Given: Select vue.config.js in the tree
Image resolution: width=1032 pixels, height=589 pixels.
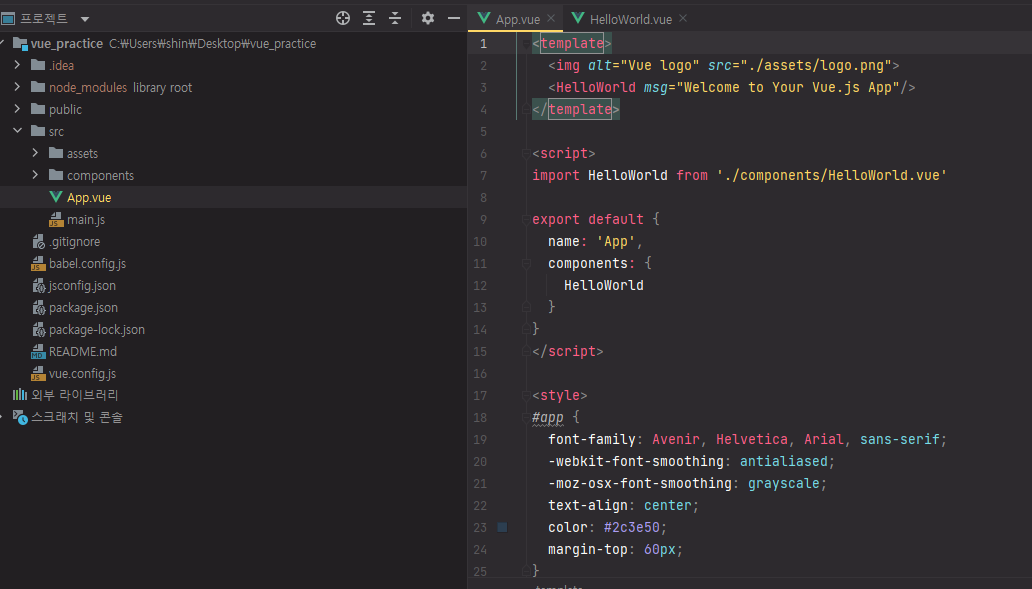Looking at the screenshot, I should pyautogui.click(x=82, y=374).
